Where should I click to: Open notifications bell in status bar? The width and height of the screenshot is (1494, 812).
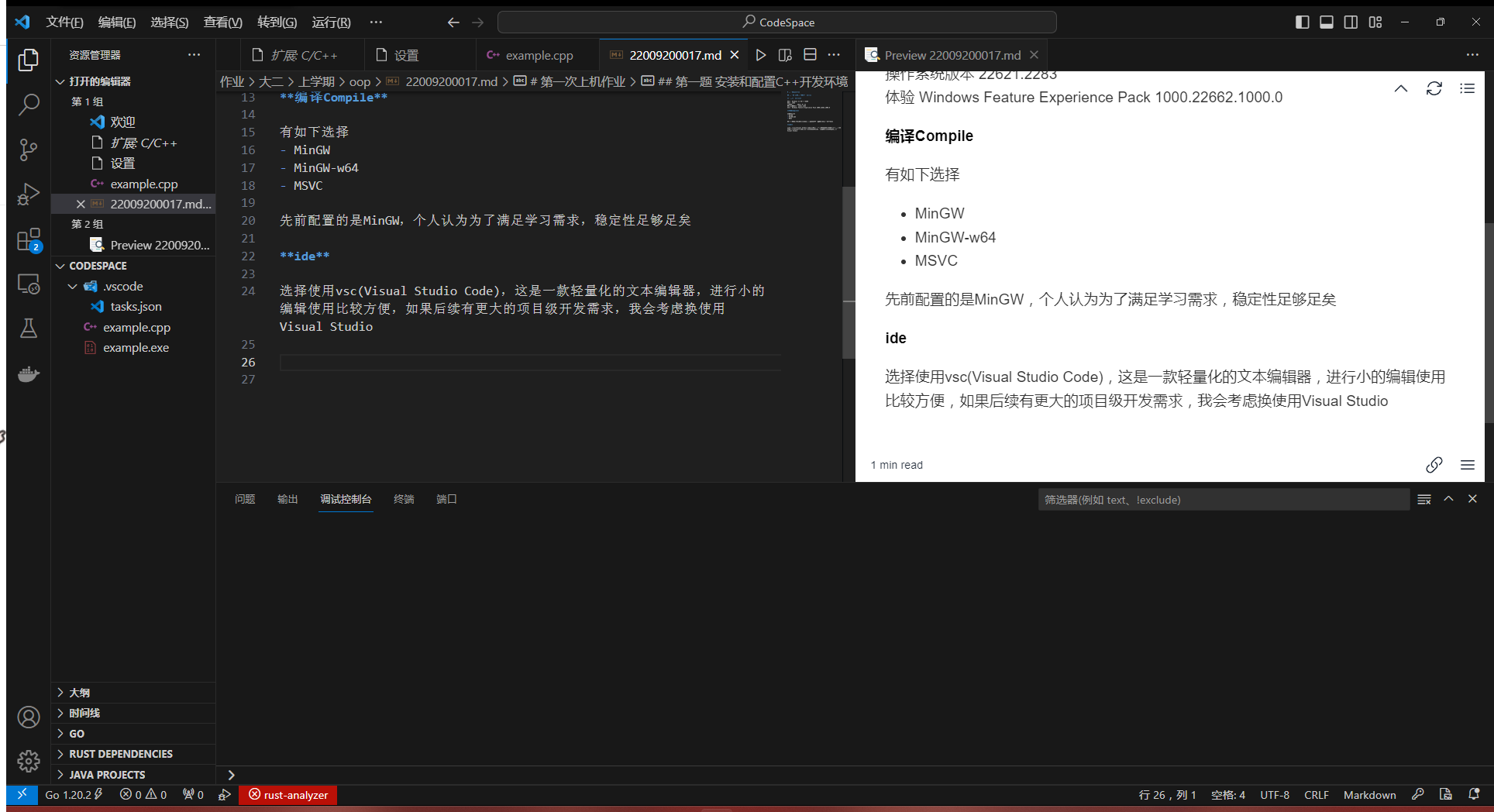(1474, 795)
